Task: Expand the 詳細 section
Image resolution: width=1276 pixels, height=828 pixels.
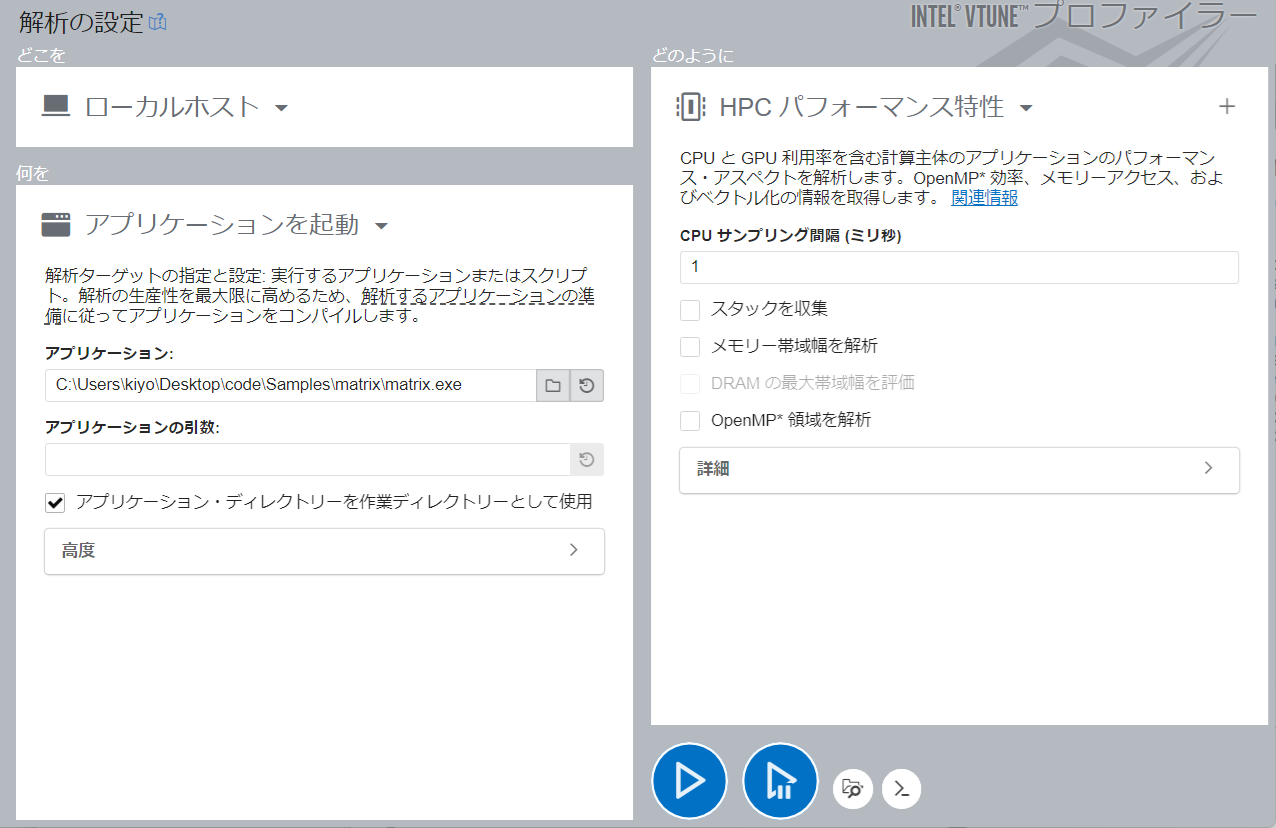Action: click(x=958, y=469)
